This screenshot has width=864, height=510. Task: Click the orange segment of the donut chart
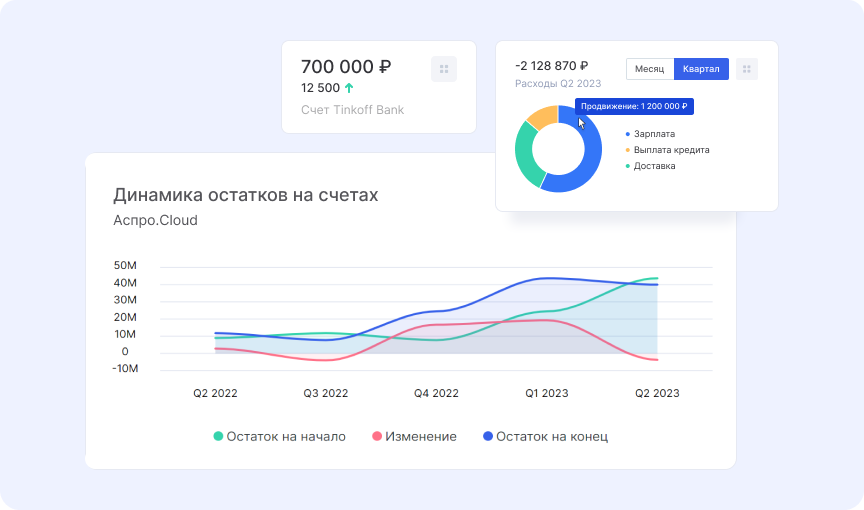click(541, 117)
